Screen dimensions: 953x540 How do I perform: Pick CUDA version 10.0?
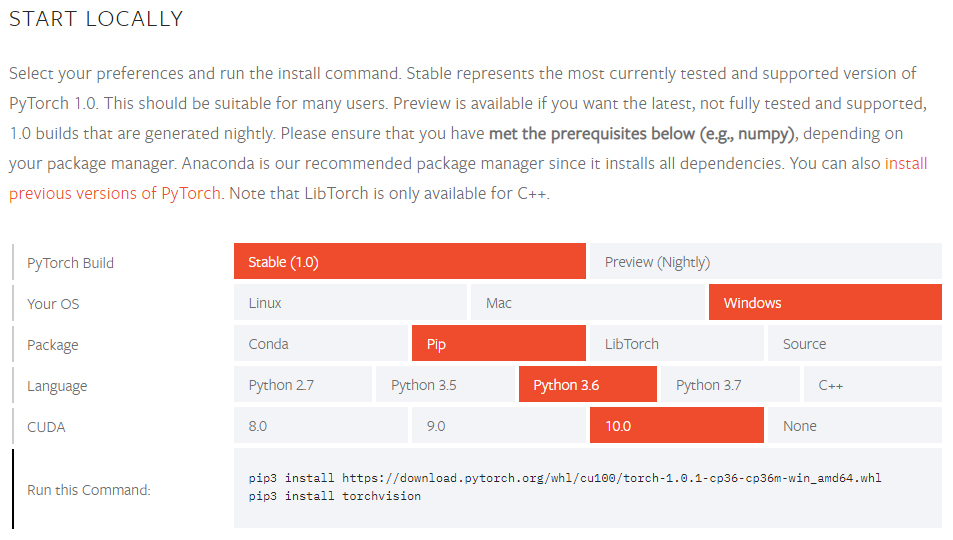[x=676, y=426]
